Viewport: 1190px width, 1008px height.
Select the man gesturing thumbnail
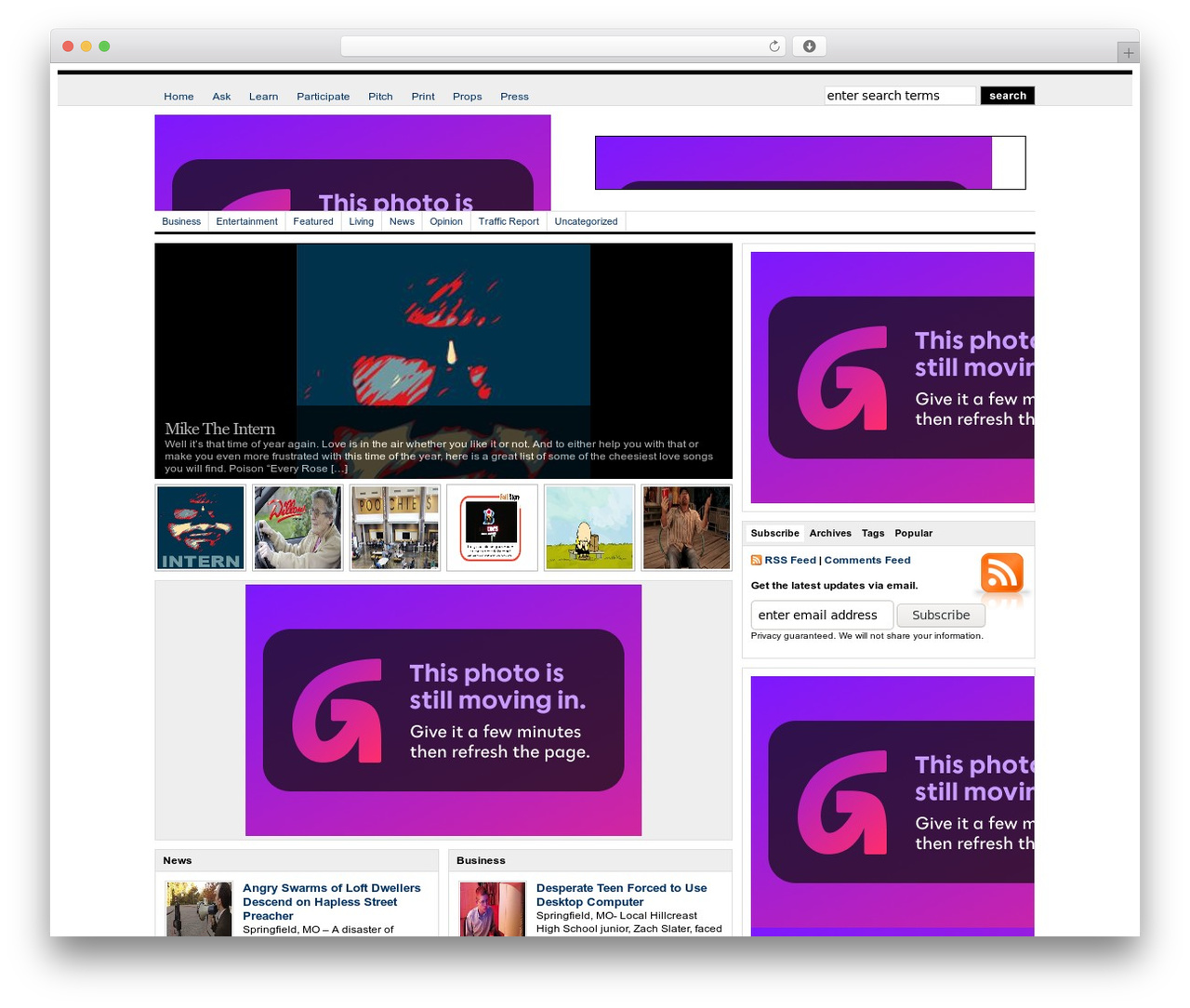(686, 527)
